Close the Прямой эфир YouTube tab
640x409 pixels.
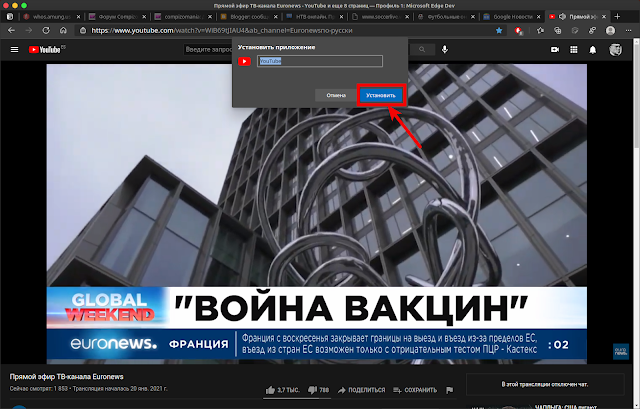pyautogui.click(x=604, y=17)
